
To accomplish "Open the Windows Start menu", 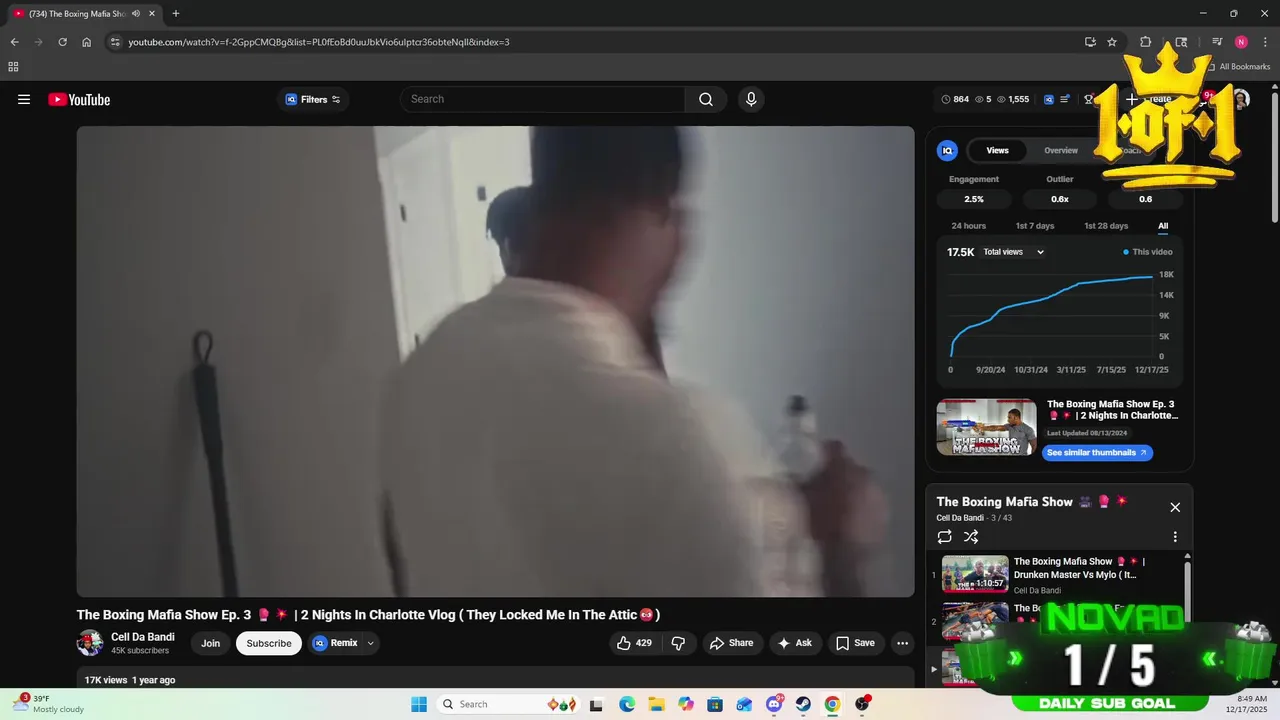I will pyautogui.click(x=419, y=704).
